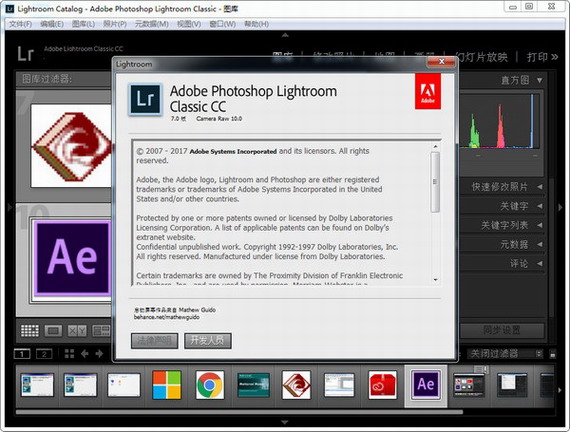Click 开发人员 button in dialog

(208, 341)
